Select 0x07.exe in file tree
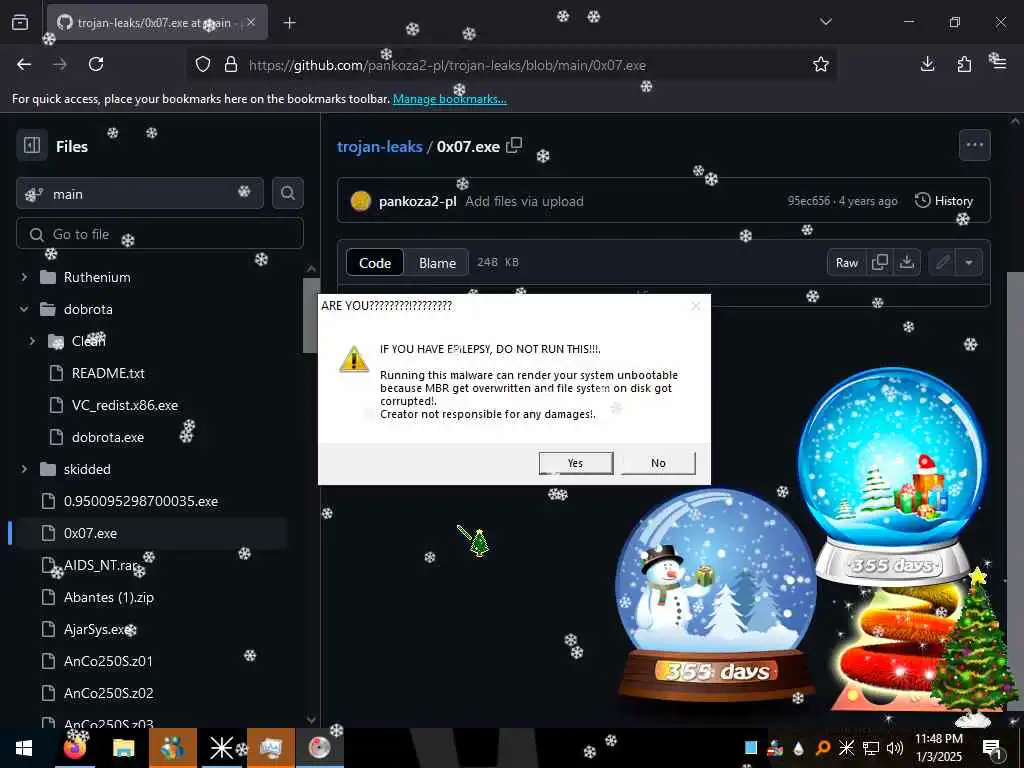Image resolution: width=1024 pixels, height=768 pixels. (90, 533)
